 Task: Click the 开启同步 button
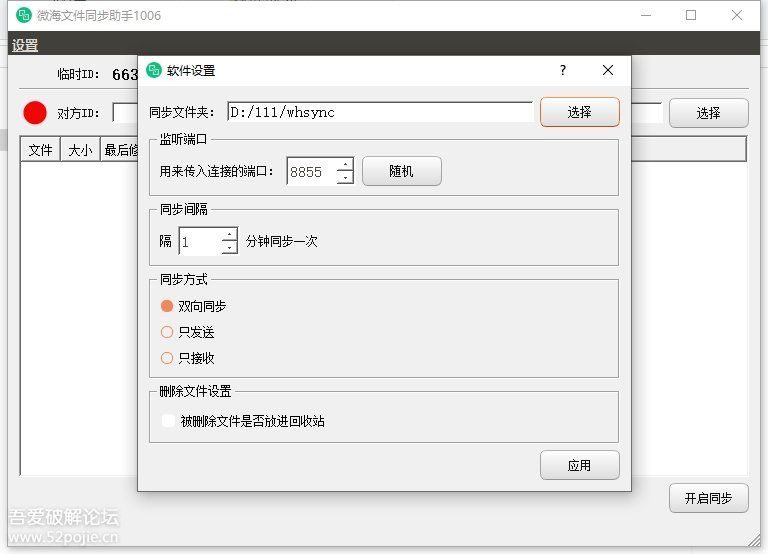[708, 498]
